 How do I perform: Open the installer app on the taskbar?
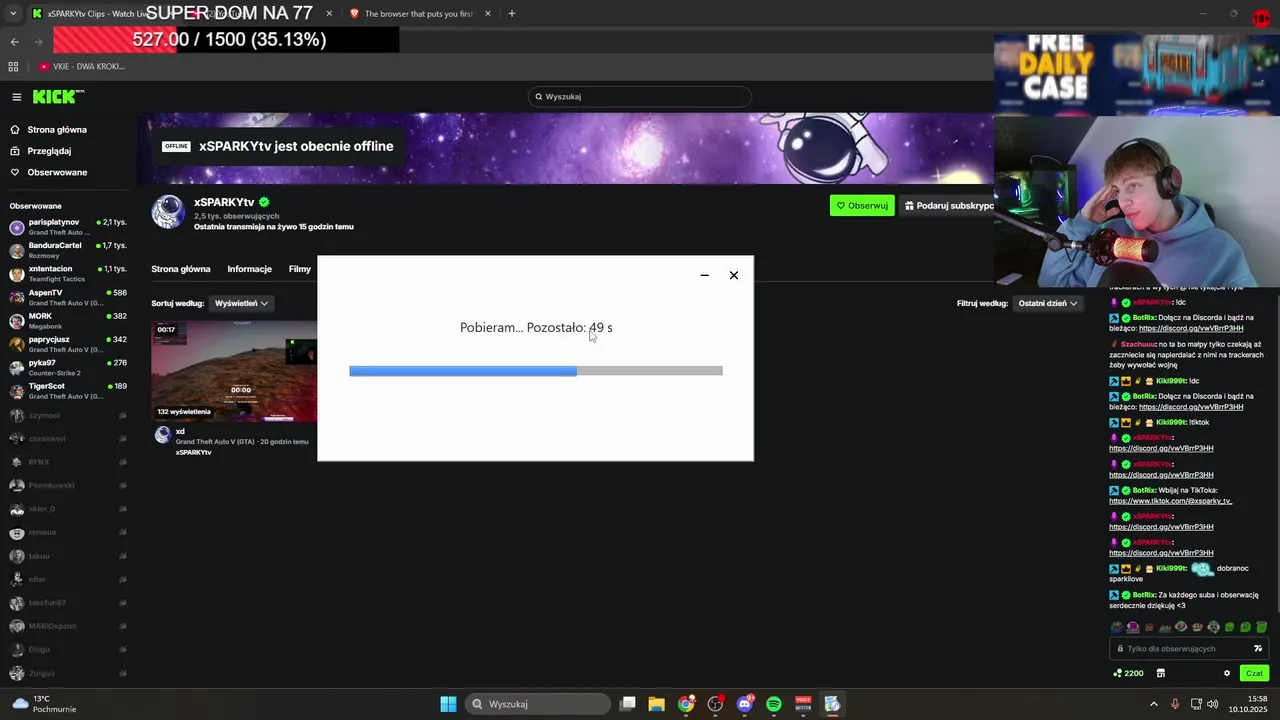click(x=832, y=704)
